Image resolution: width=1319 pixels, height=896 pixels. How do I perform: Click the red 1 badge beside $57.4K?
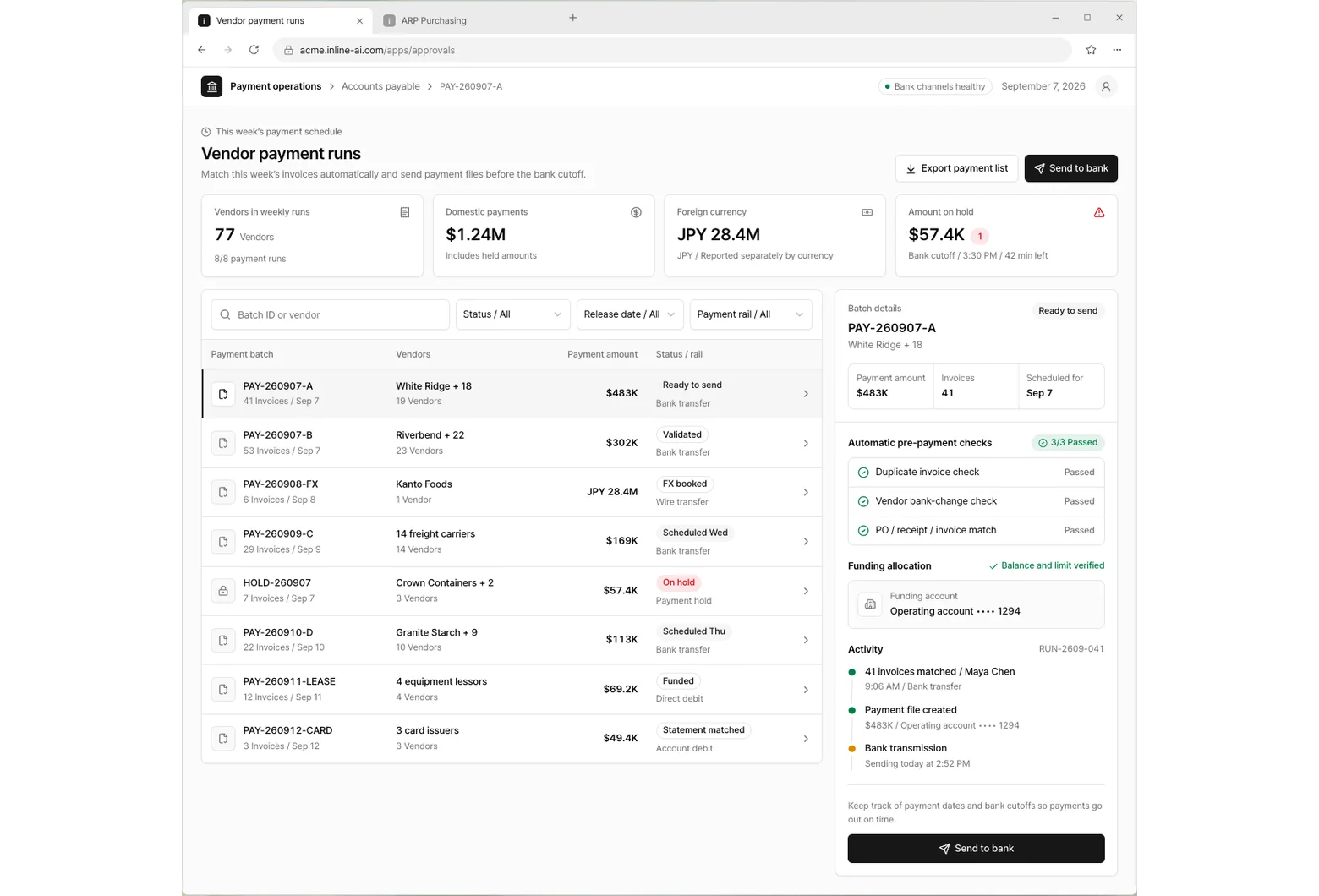[980, 237]
